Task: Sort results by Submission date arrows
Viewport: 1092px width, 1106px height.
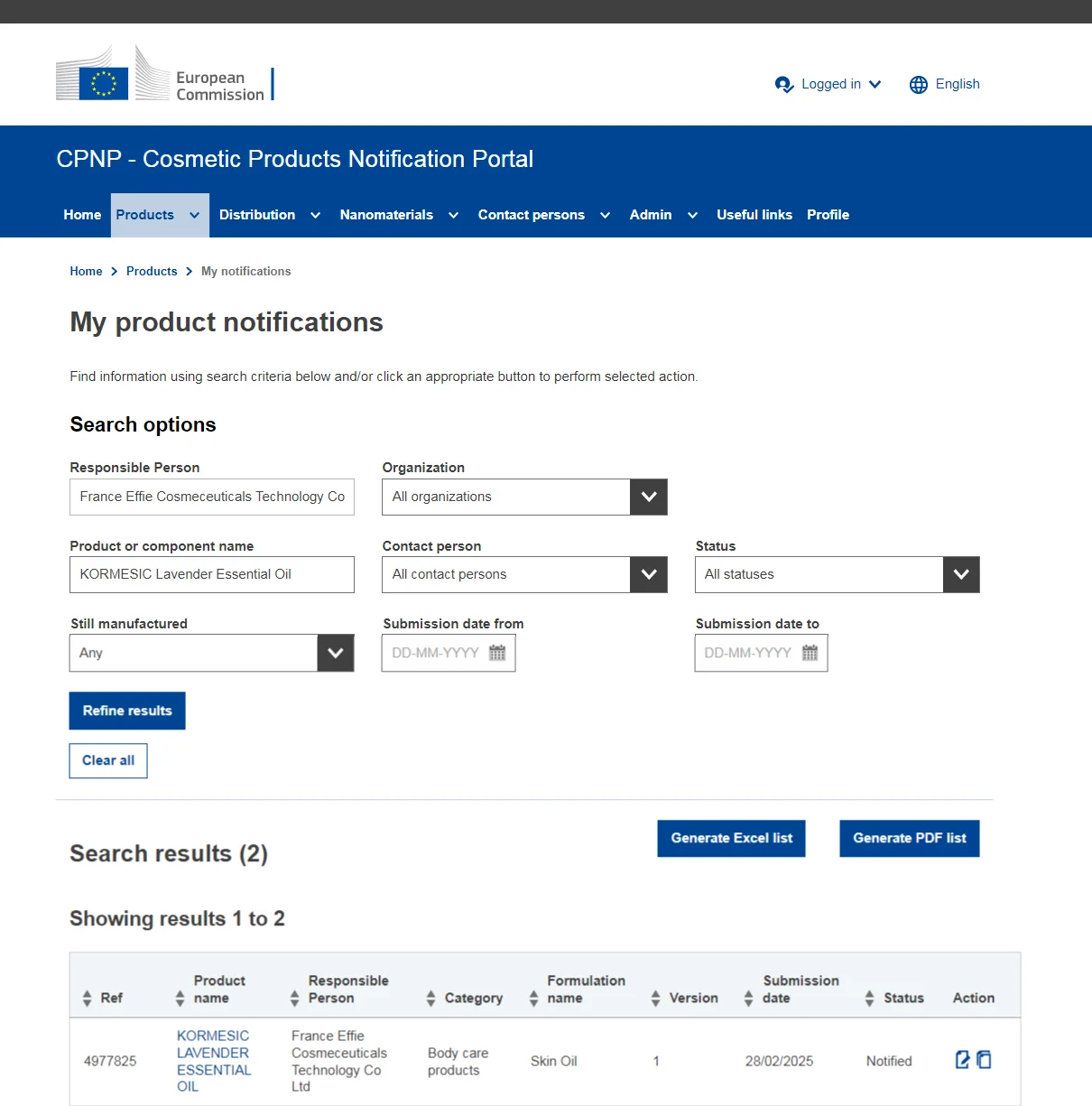Action: pos(748,998)
